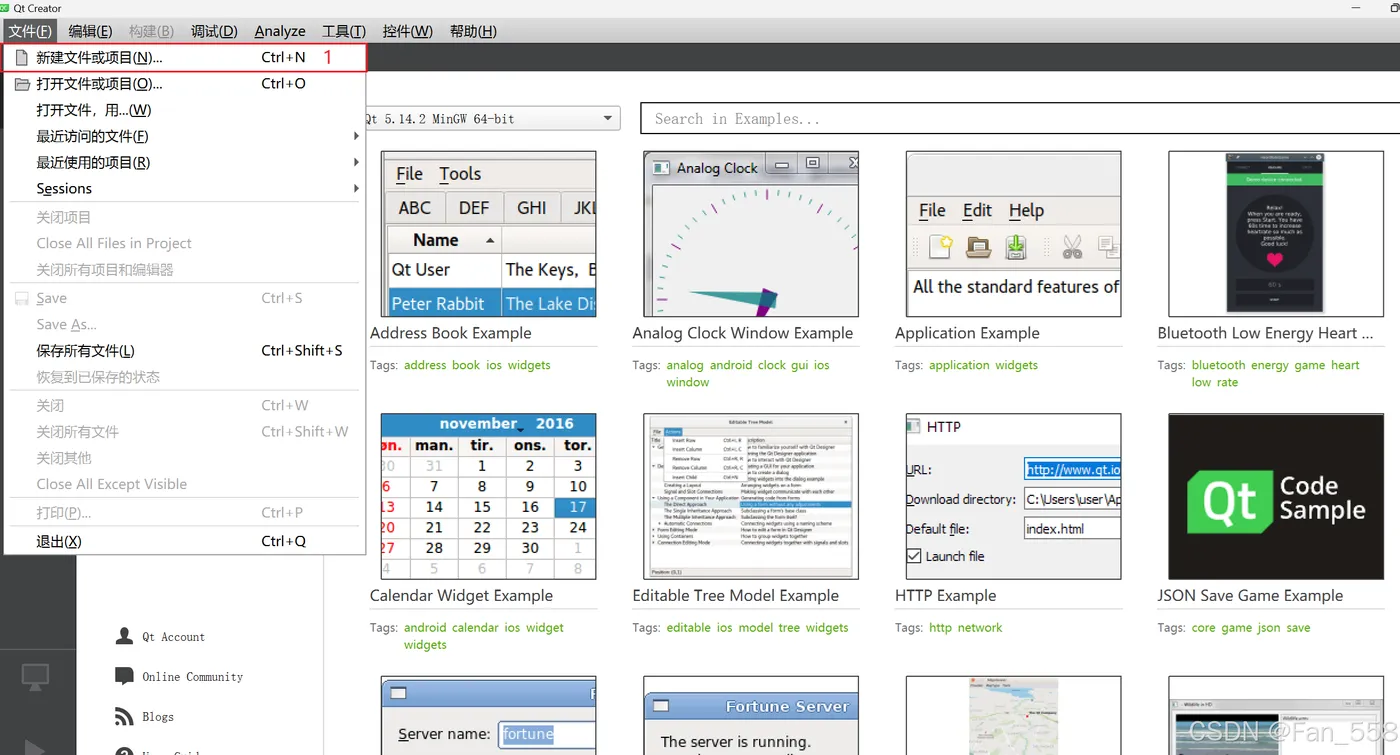Open the JSON Save Game Example thumbnail
The width and height of the screenshot is (1400, 755).
[x=1276, y=496]
